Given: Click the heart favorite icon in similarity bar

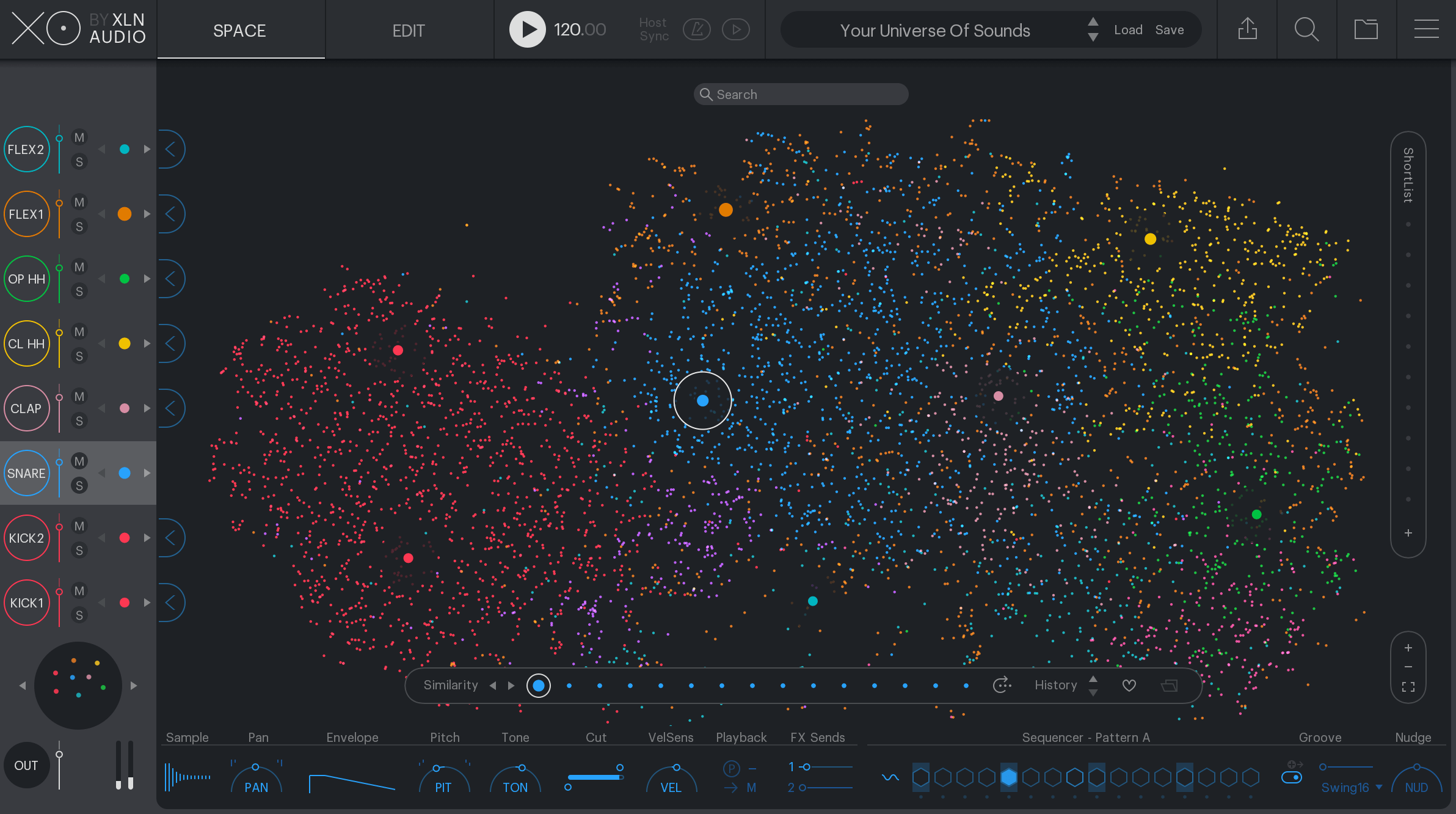Looking at the screenshot, I should pos(1129,685).
